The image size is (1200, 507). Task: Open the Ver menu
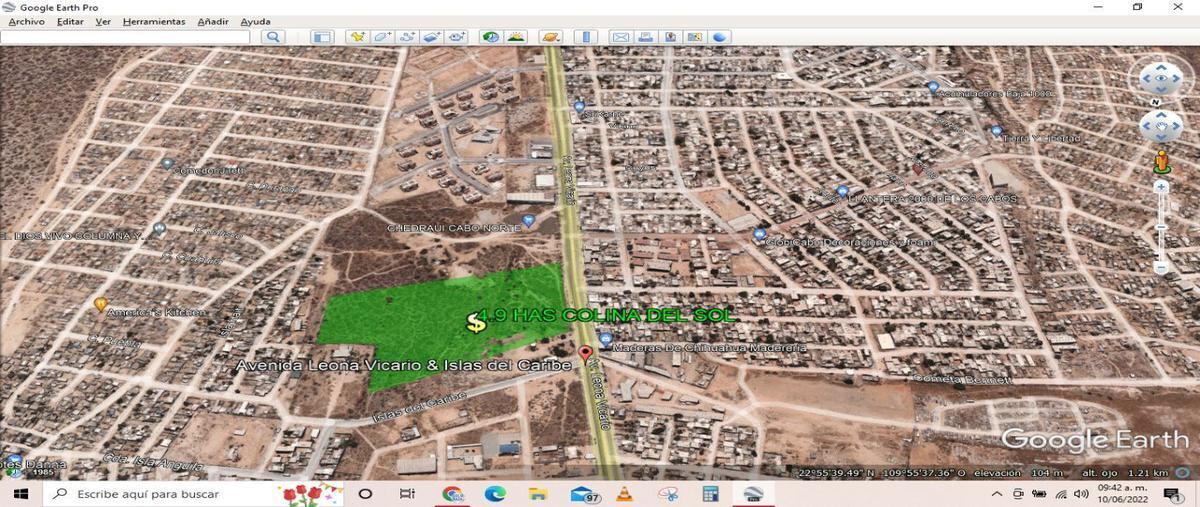103,21
